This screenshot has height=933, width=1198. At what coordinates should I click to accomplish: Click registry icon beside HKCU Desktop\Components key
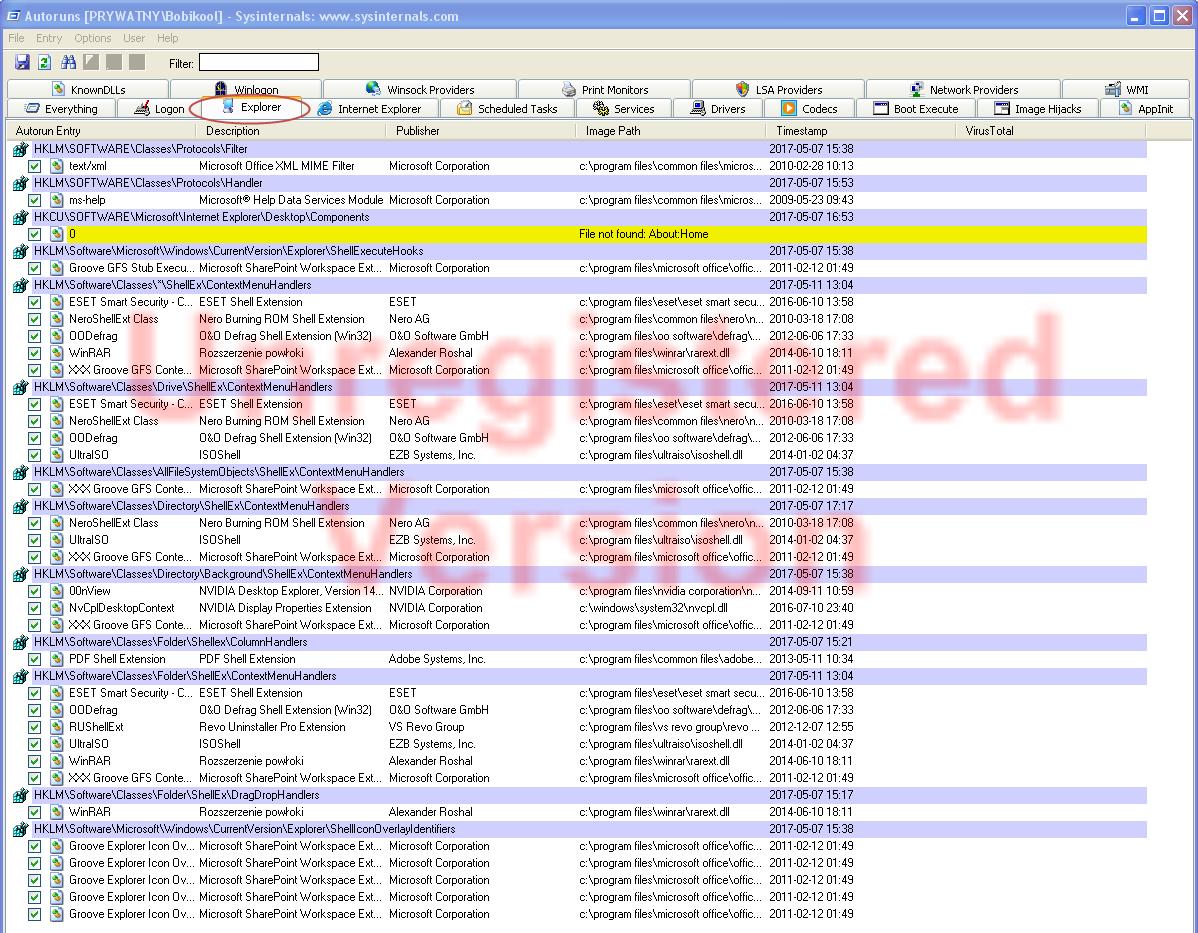click(21, 217)
